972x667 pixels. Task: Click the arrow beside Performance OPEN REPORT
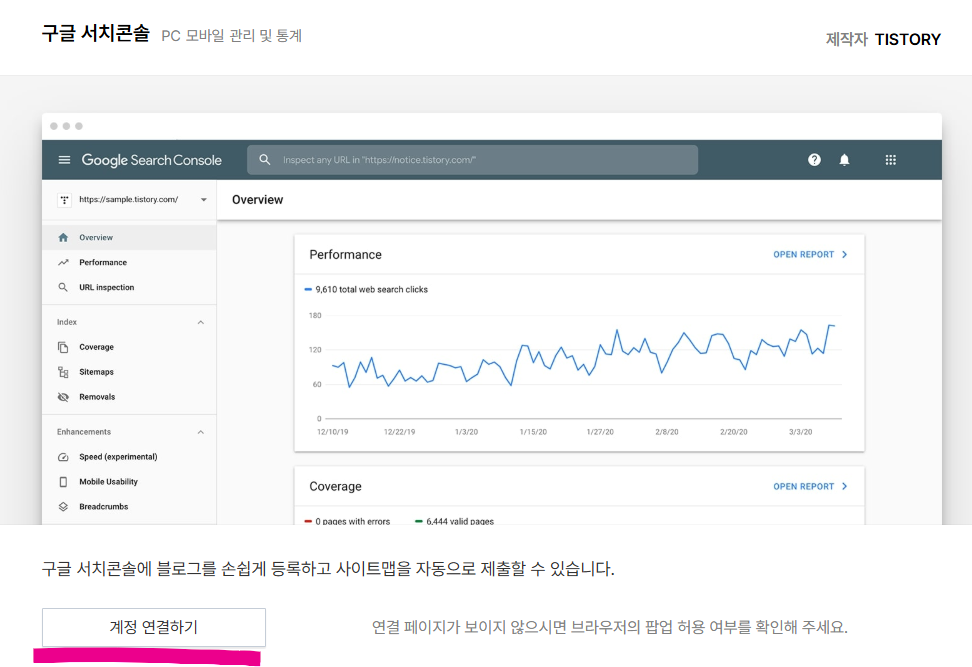844,254
